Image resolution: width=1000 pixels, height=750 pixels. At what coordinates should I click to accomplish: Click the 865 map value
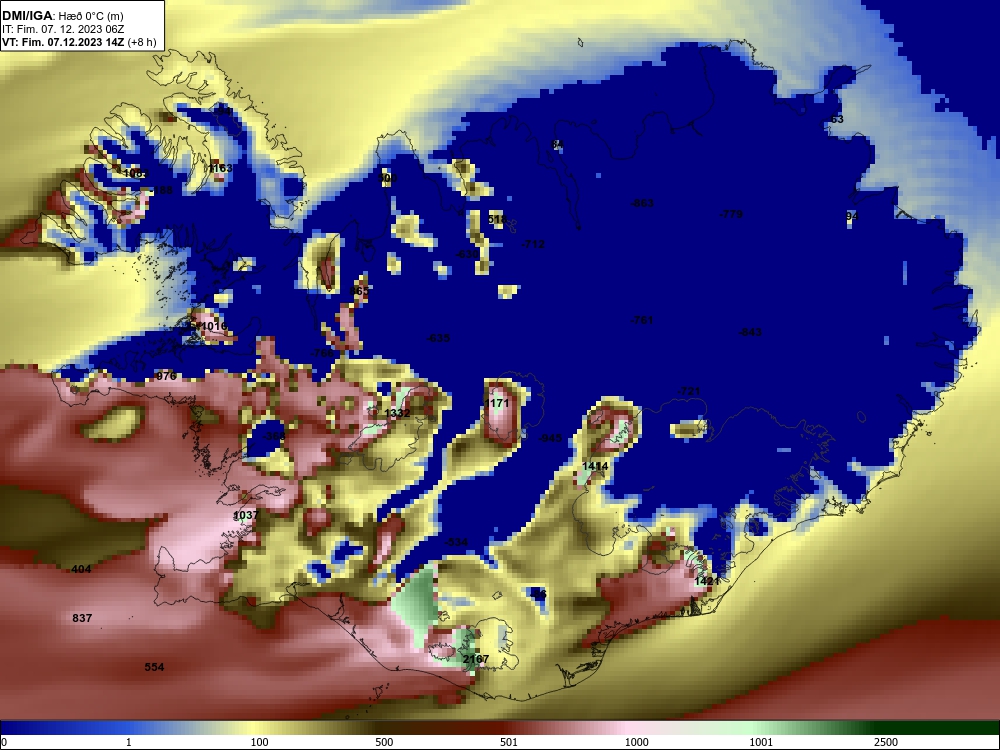click(360, 291)
